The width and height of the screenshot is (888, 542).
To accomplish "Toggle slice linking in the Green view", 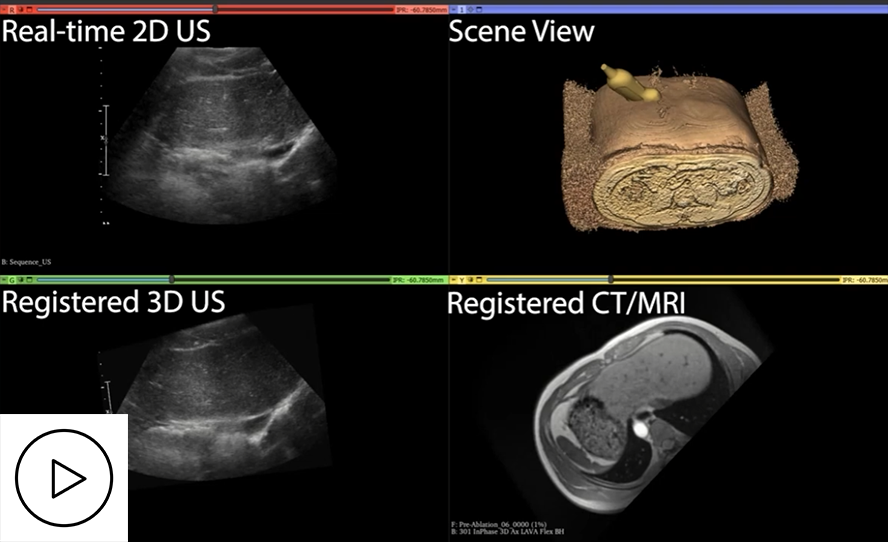I will tap(21, 280).
